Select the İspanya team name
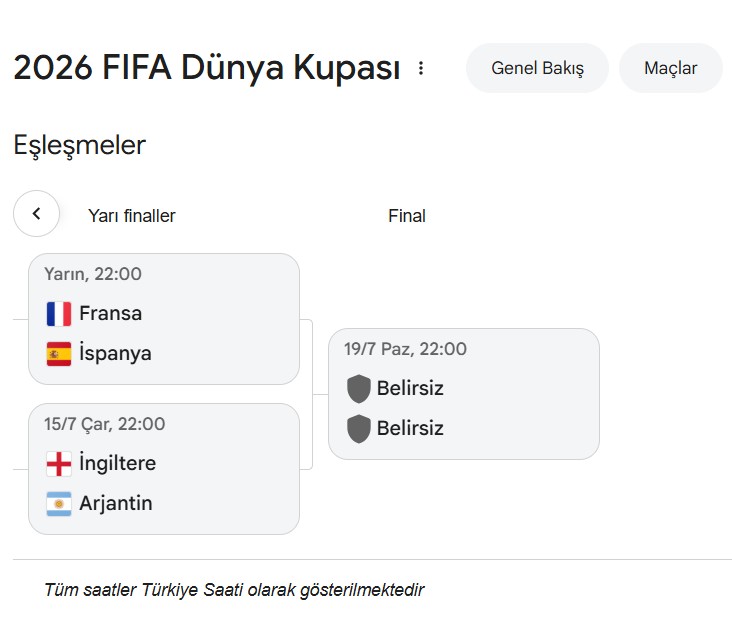 (115, 353)
